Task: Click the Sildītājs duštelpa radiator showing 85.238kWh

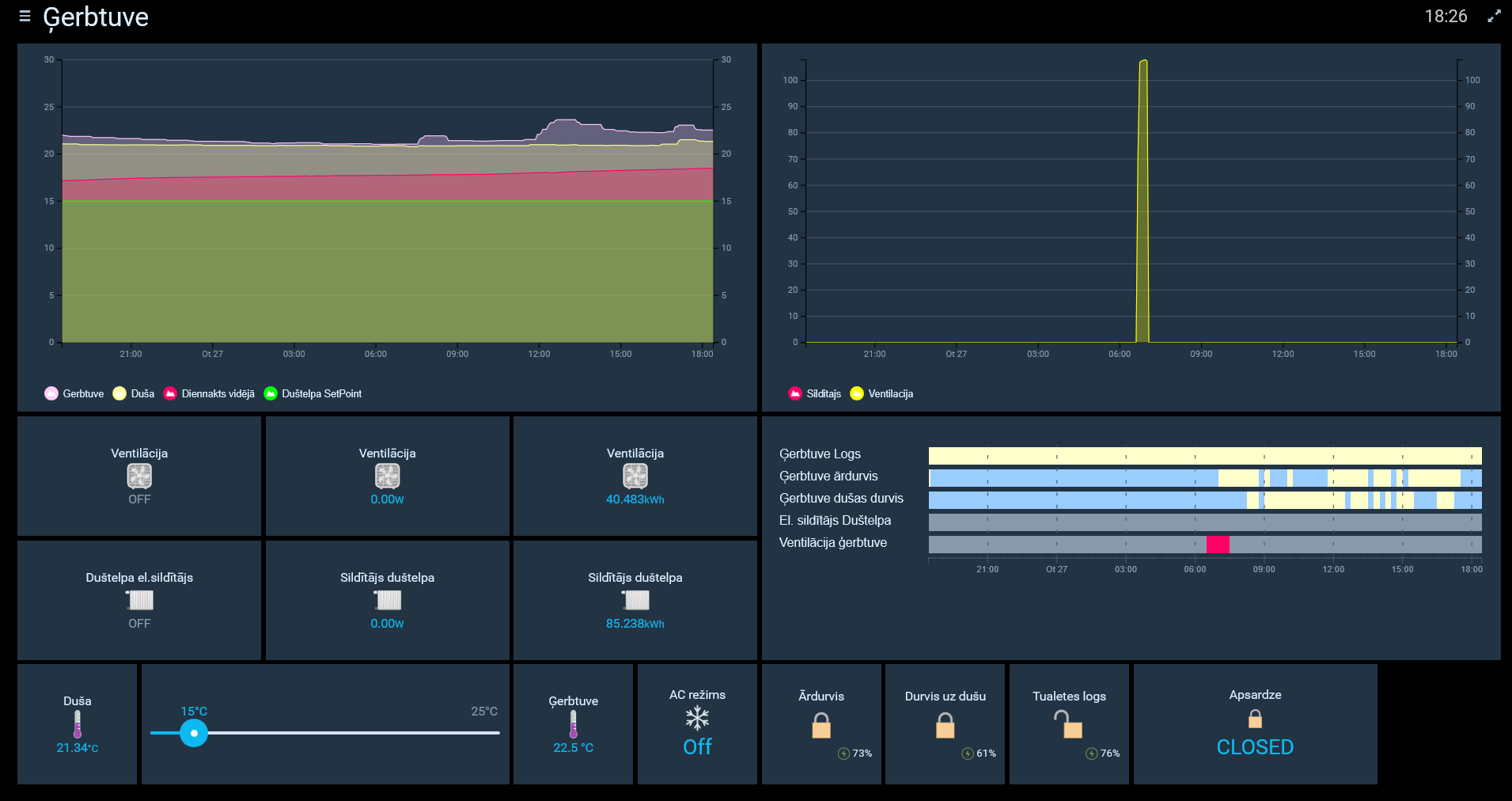Action: tap(635, 600)
